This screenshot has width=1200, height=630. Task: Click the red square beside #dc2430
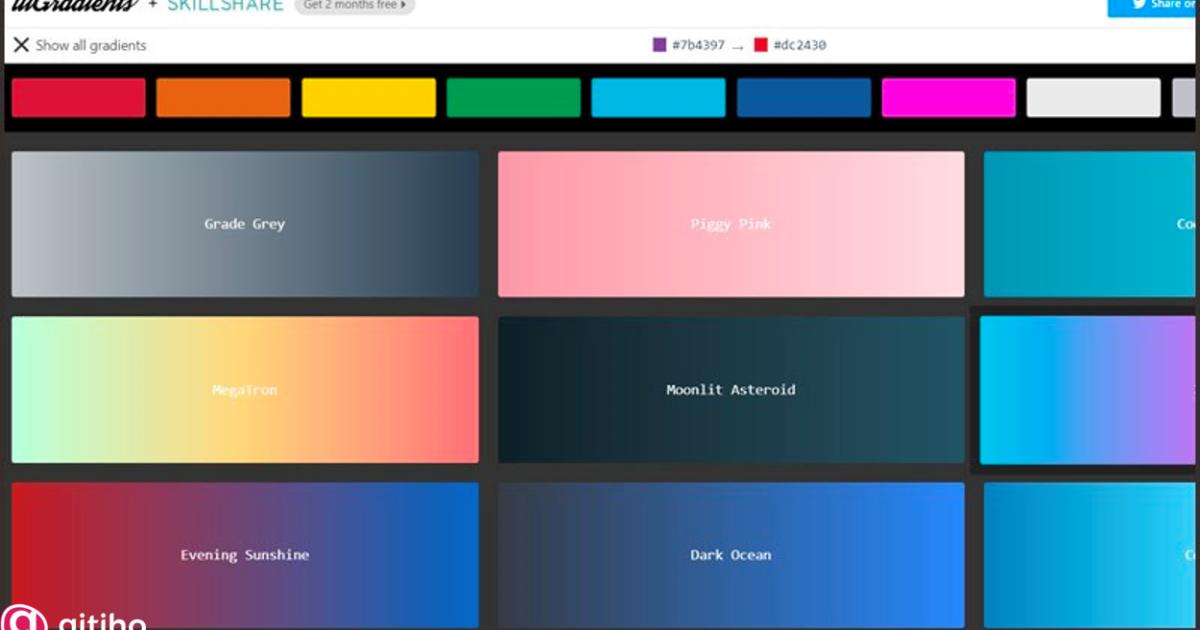click(761, 45)
